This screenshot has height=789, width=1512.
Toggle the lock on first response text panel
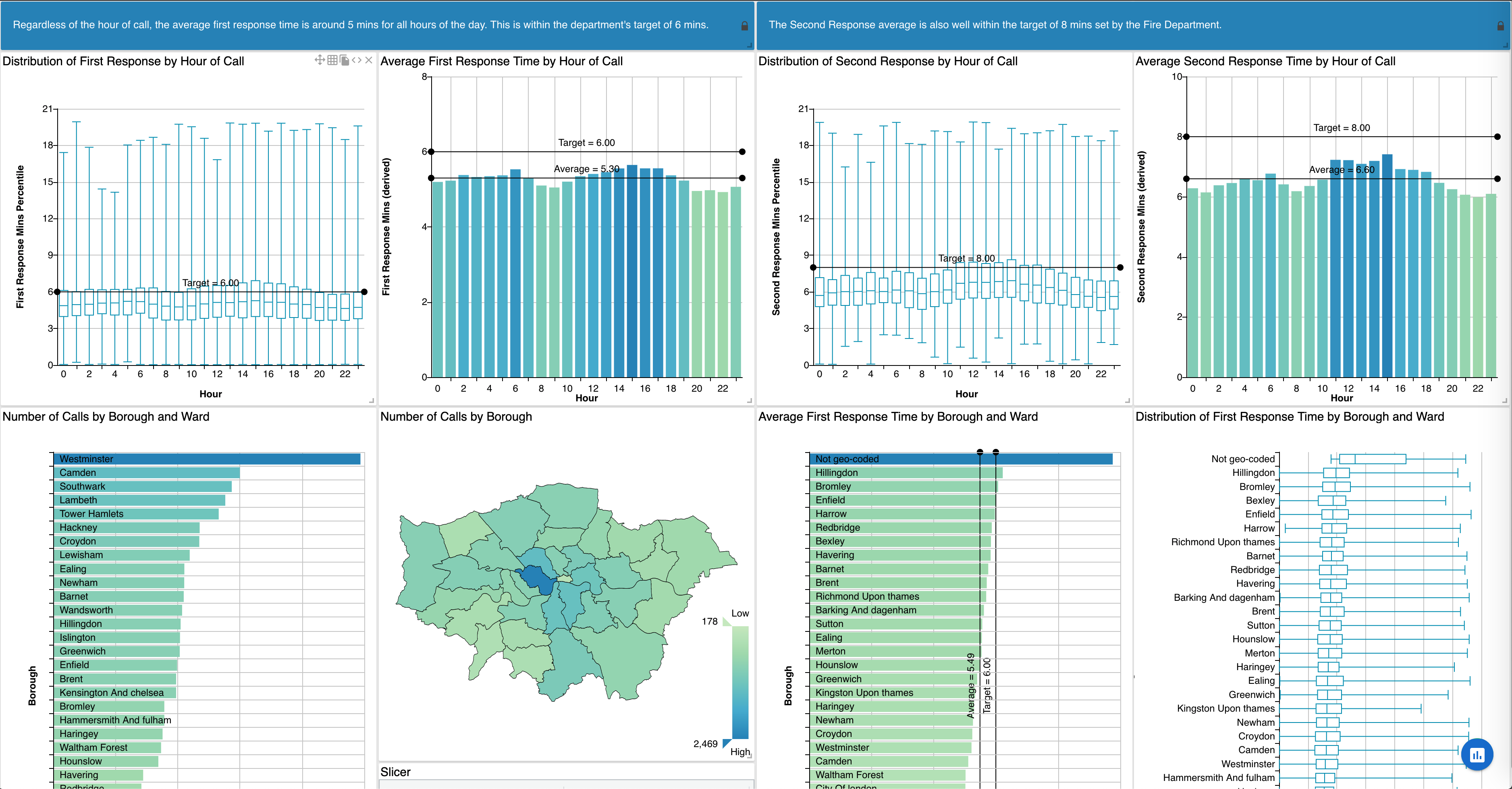(744, 26)
